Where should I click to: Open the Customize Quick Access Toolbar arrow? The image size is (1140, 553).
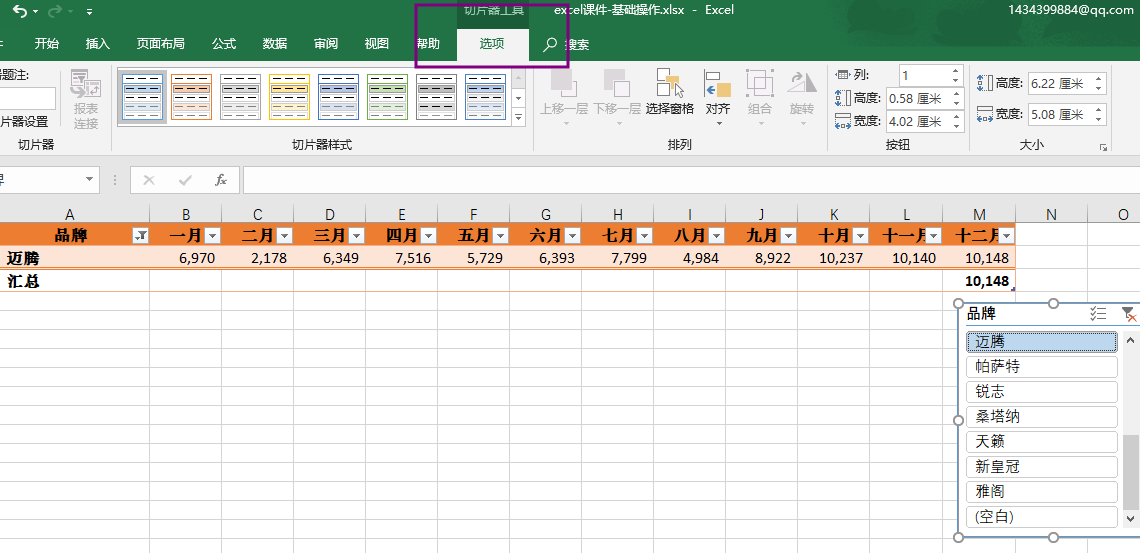point(89,12)
